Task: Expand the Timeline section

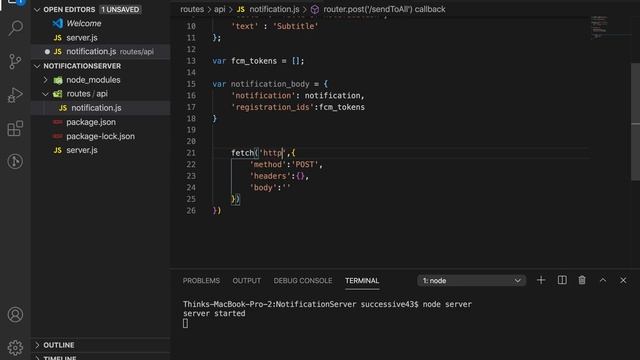Action: coord(37,358)
